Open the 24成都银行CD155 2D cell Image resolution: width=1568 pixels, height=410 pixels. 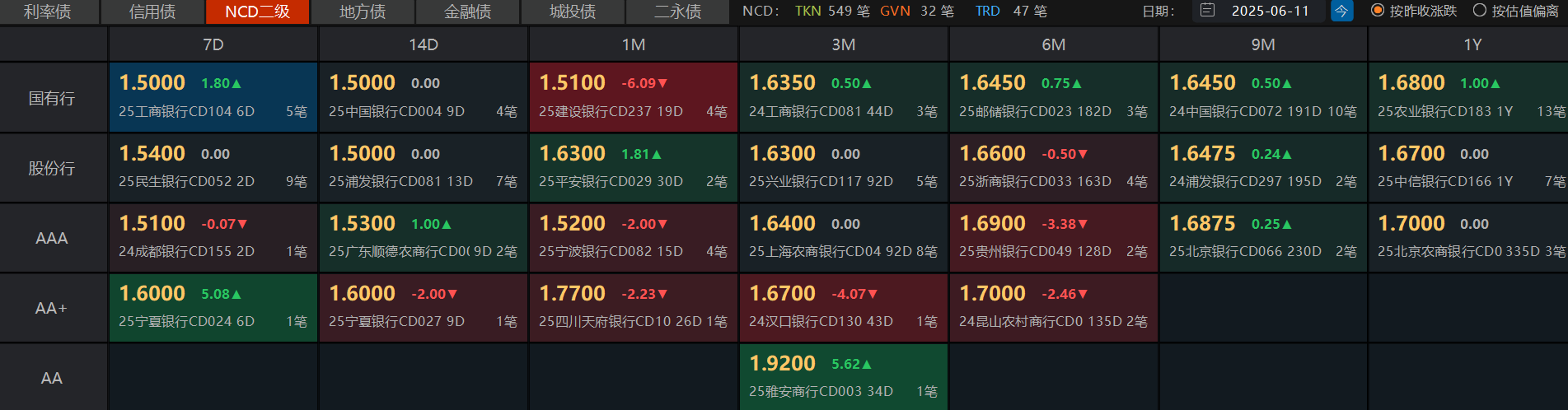point(213,238)
